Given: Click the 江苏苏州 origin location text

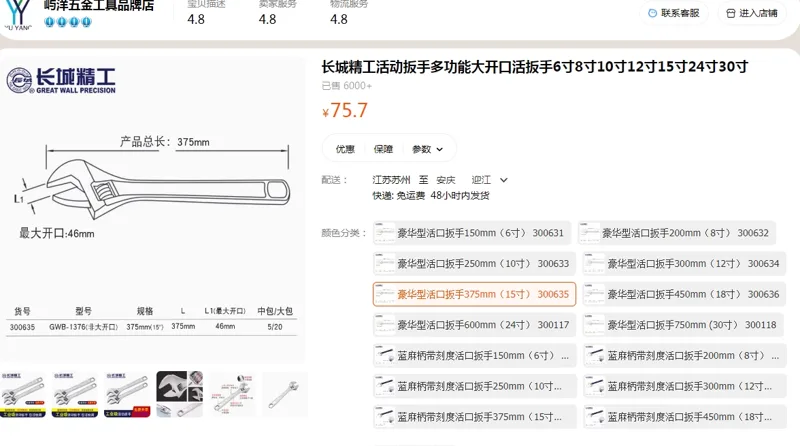Looking at the screenshot, I should 391,180.
